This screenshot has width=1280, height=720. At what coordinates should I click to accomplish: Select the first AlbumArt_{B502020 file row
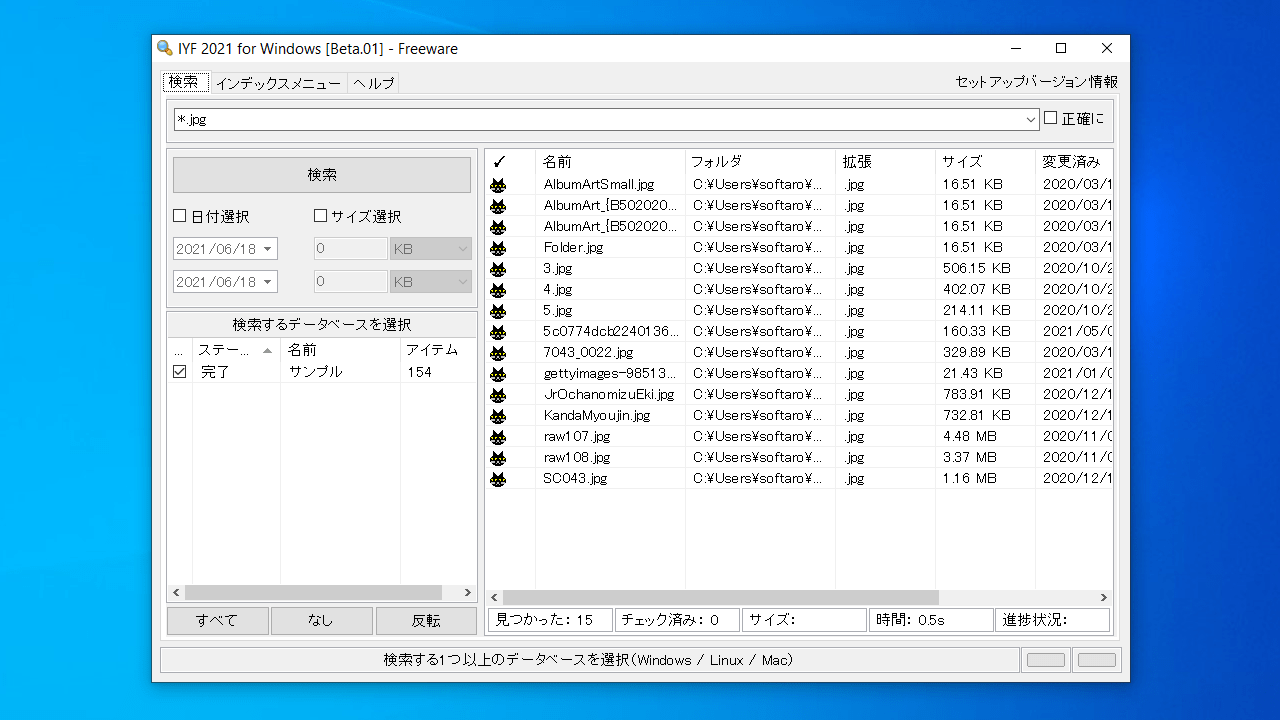click(799, 205)
